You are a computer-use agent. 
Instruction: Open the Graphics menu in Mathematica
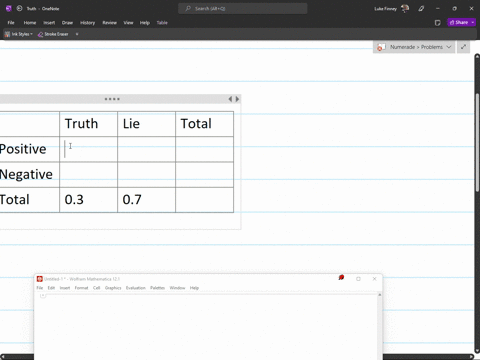click(113, 288)
